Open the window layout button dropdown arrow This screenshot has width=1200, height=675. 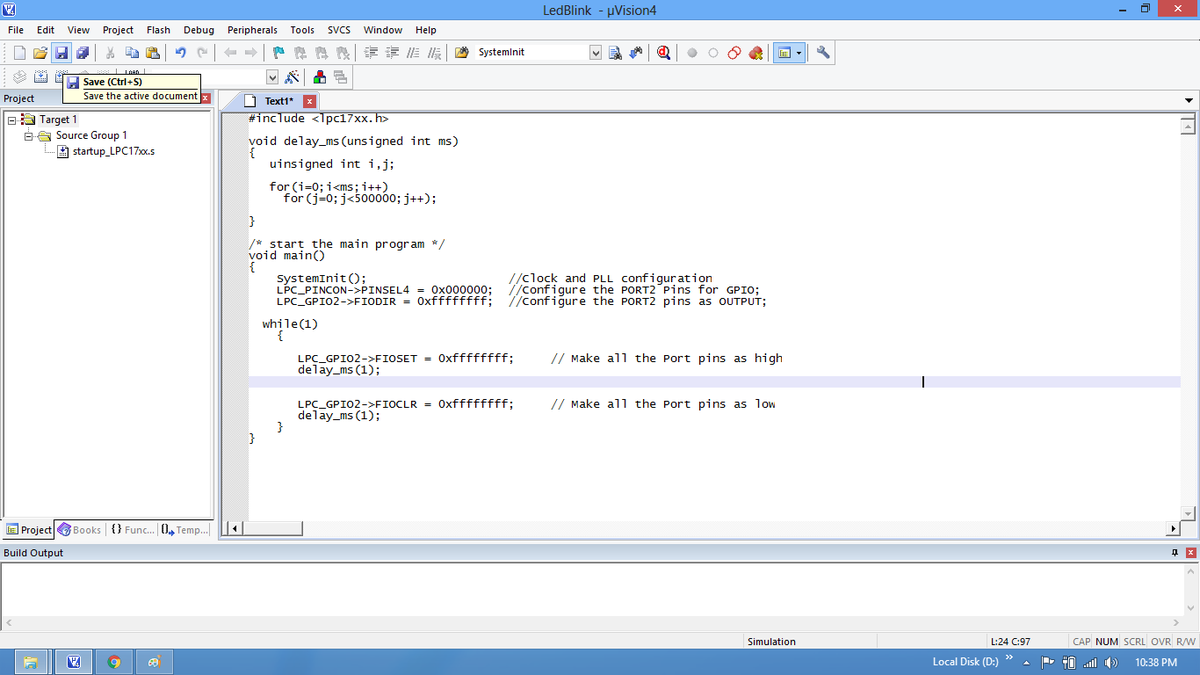[799, 52]
